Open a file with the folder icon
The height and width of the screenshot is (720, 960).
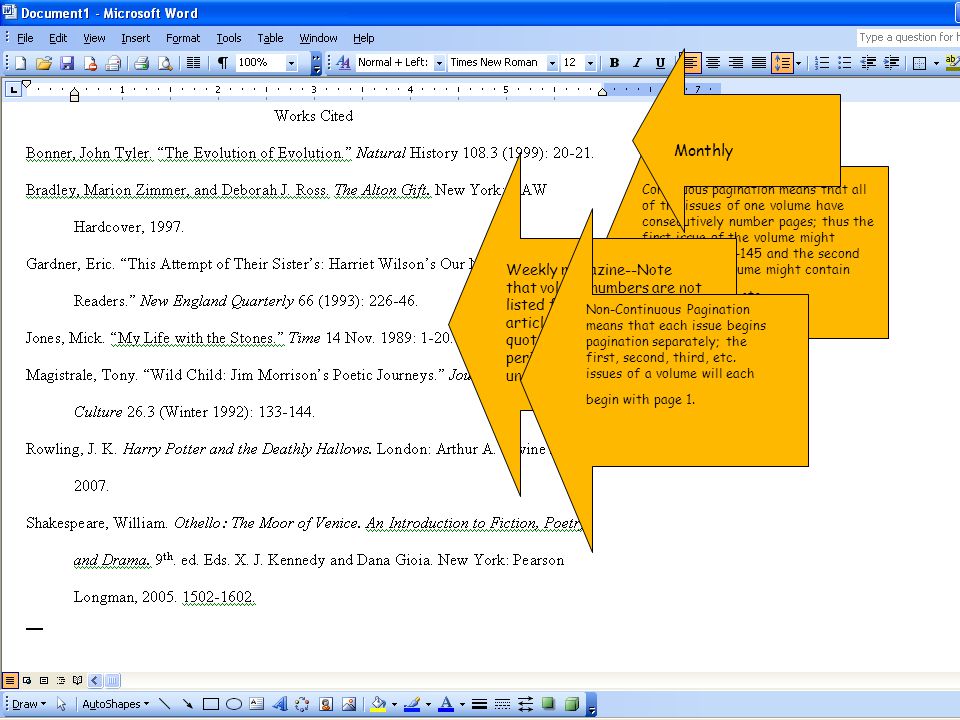point(43,63)
